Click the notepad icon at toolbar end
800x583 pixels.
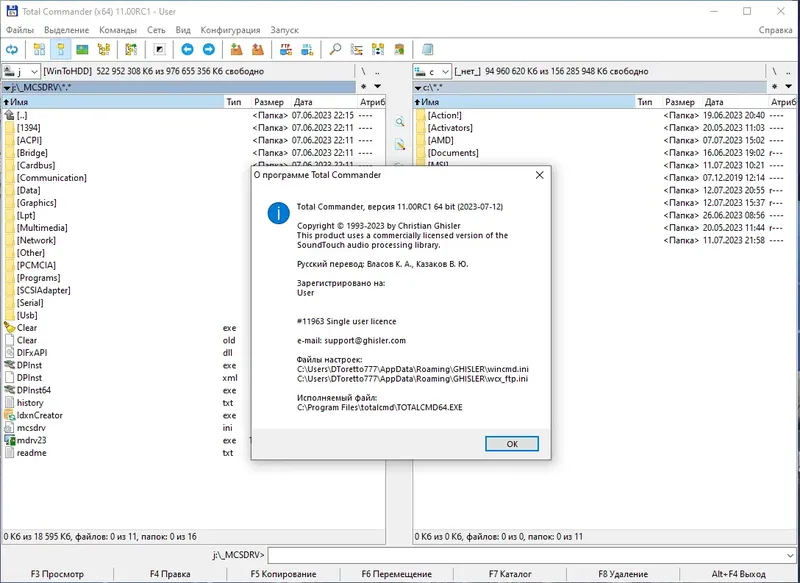428,49
